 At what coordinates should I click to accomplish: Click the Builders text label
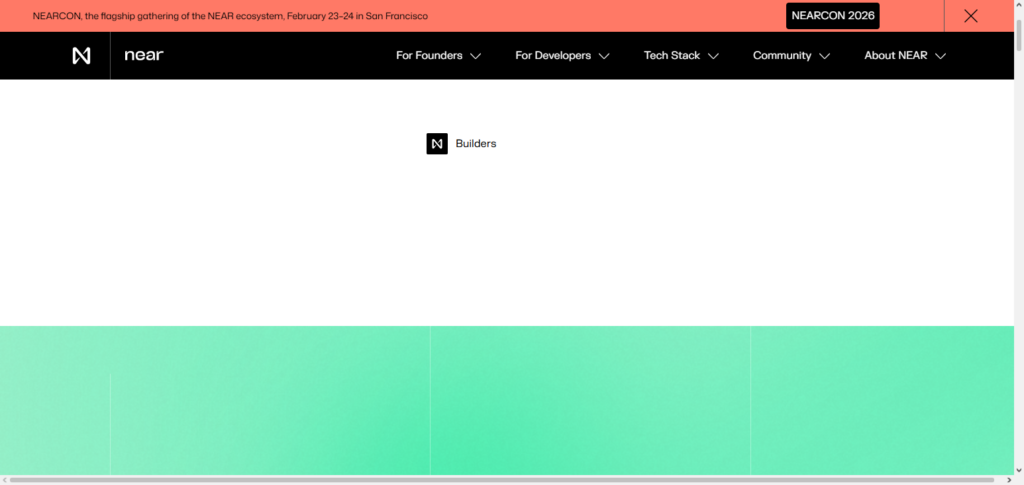click(476, 144)
